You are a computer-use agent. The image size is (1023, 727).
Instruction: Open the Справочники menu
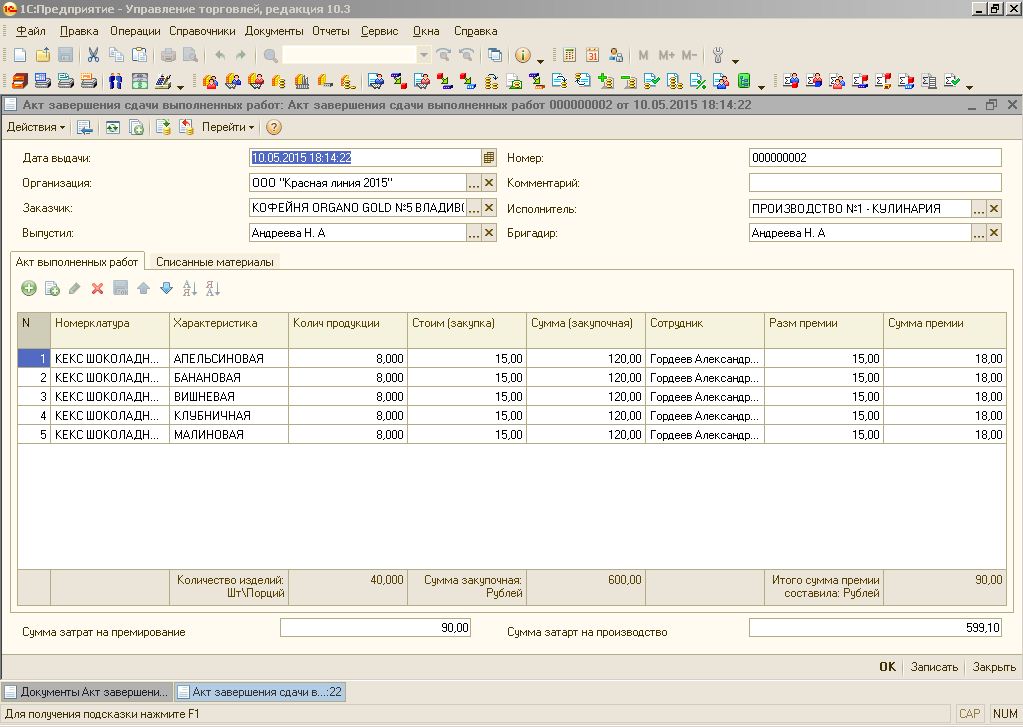[202, 31]
